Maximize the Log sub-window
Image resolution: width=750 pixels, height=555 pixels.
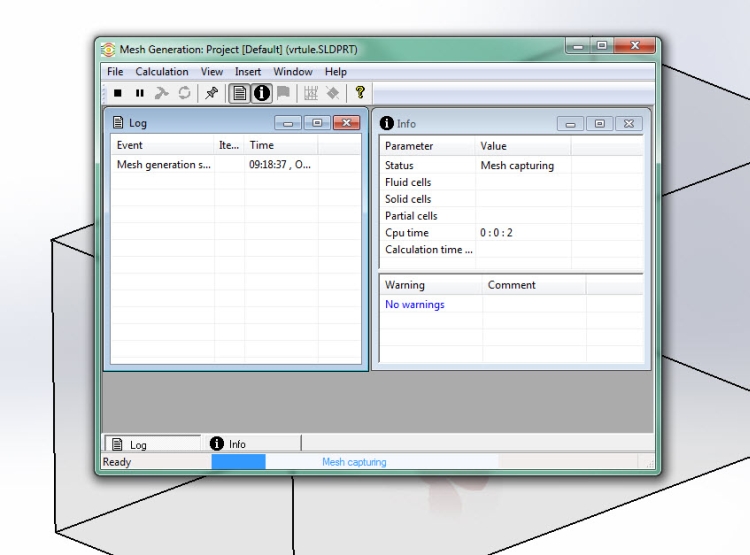[317, 123]
